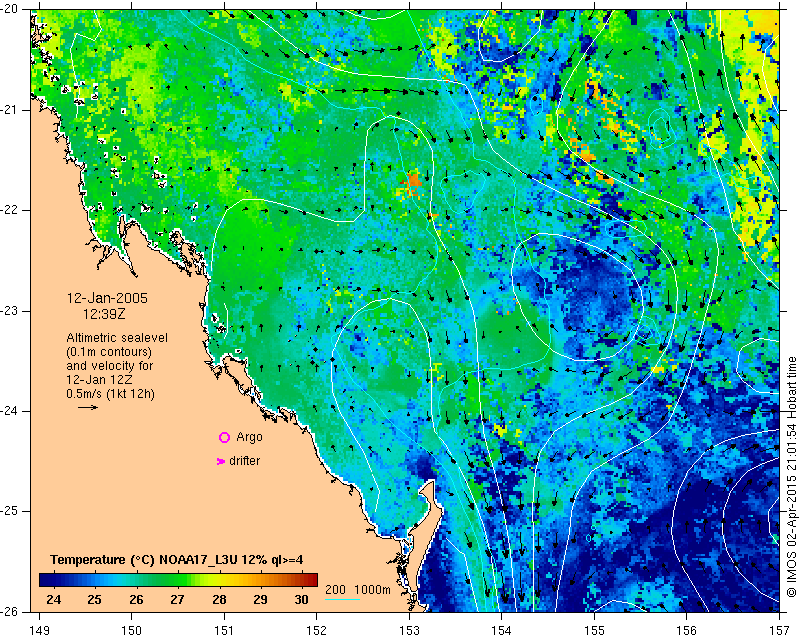Click the '12-Jan 12Z' caption line
Image resolution: width=800 pixels, height=640 pixels.
tap(97, 380)
